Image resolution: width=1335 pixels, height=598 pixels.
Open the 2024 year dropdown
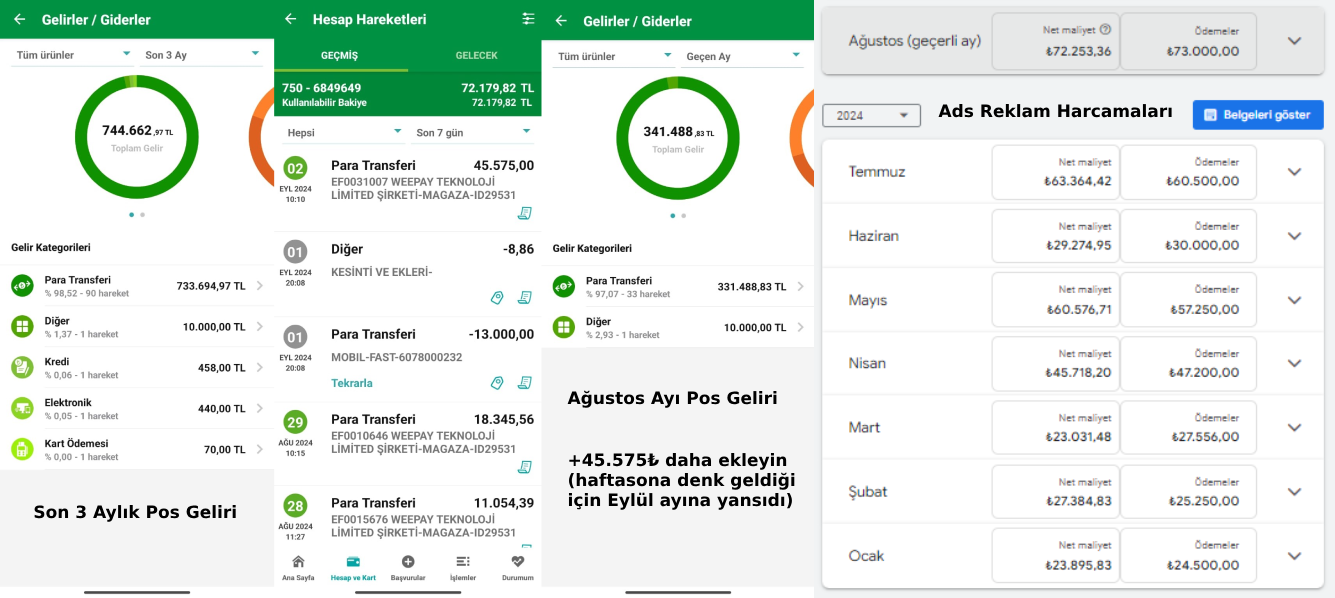tap(871, 115)
